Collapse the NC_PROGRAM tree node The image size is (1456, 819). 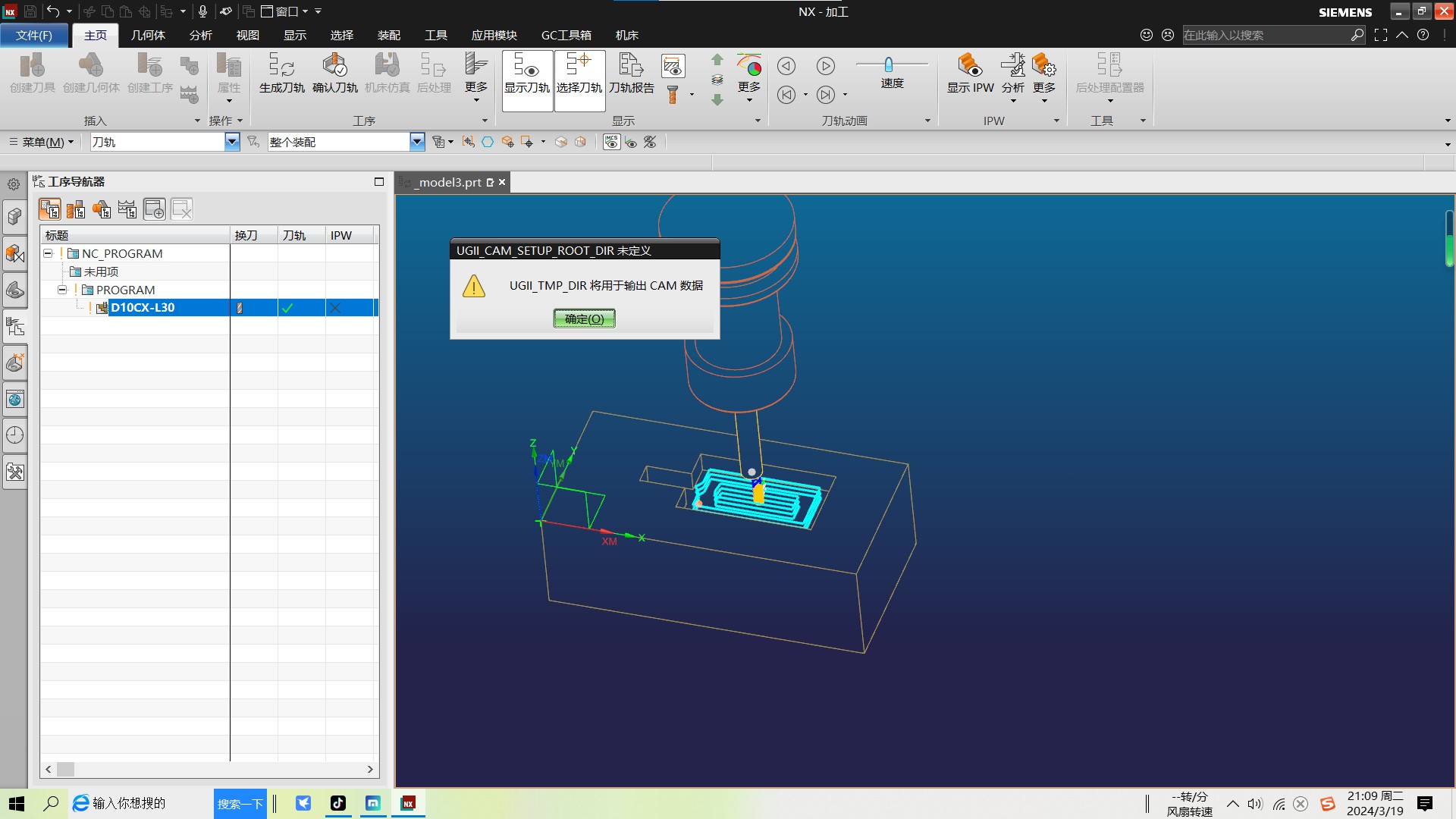click(48, 253)
